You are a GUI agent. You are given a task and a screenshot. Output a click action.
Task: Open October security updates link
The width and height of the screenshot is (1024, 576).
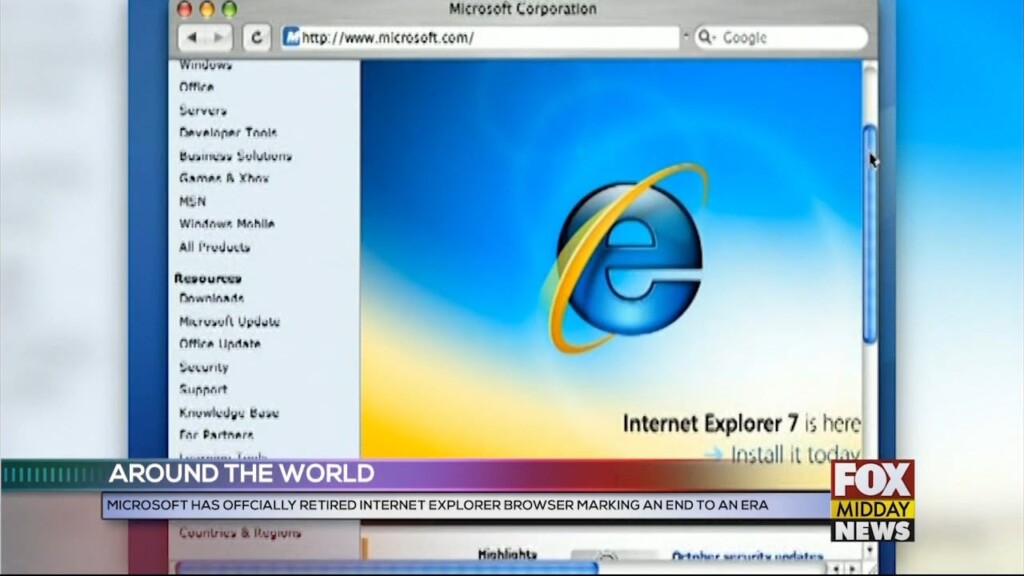(x=747, y=556)
